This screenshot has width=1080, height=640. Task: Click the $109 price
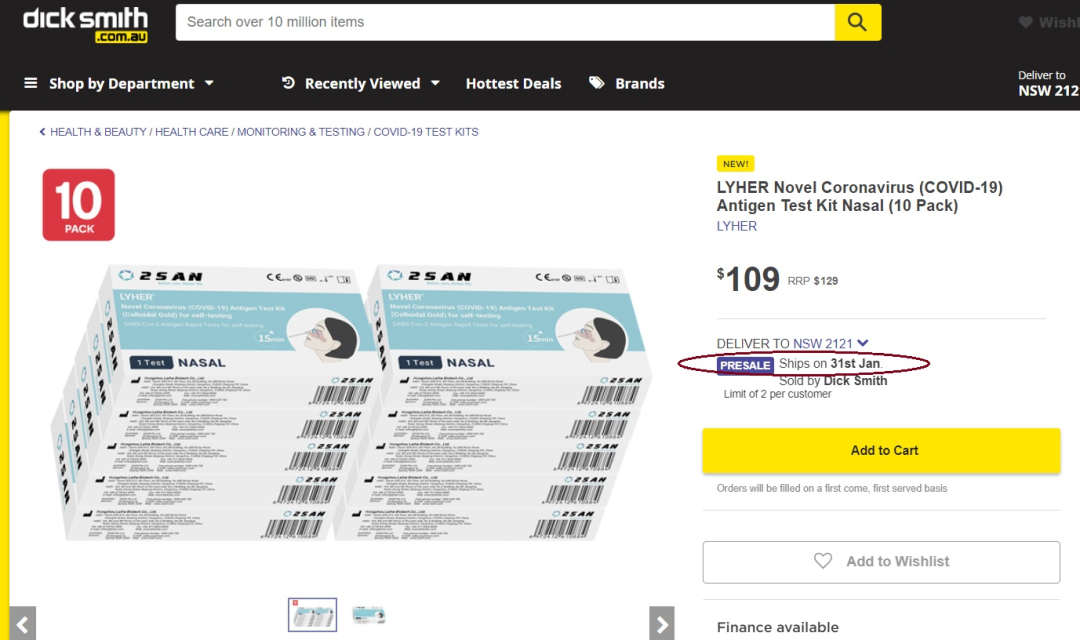tap(748, 279)
